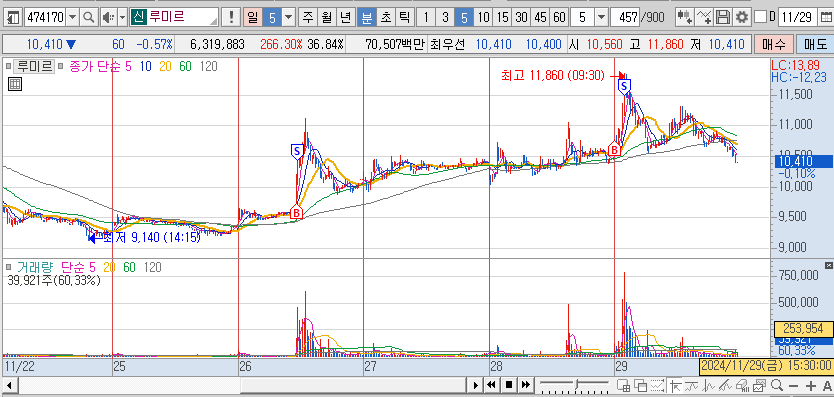
Task: Save the chart with the floppy disk icon
Action: tap(722, 18)
